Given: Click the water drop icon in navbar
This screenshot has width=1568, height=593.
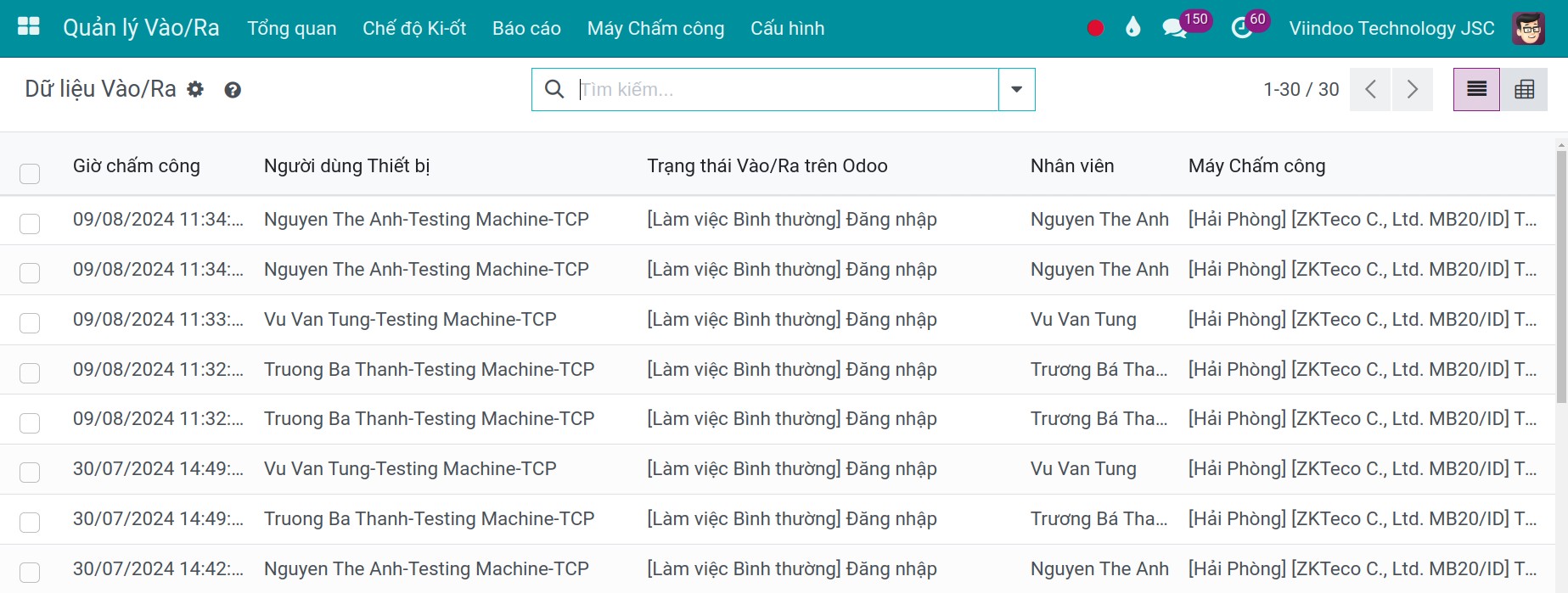Looking at the screenshot, I should point(1132,27).
